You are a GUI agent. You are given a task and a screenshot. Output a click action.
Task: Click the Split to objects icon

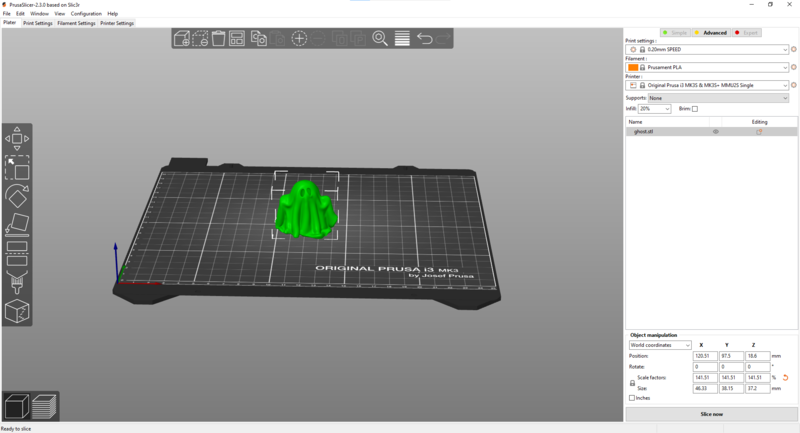click(x=339, y=39)
